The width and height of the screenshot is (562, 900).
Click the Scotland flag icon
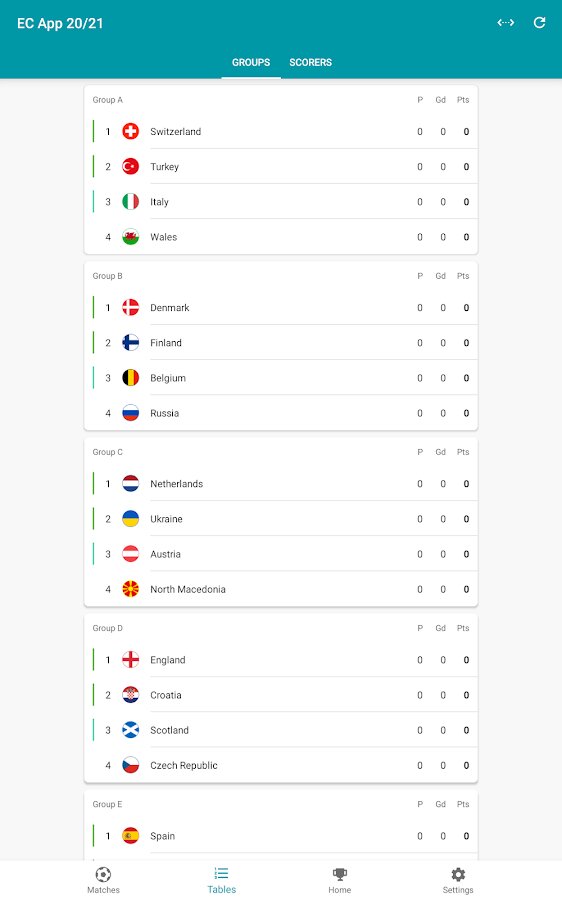click(131, 730)
